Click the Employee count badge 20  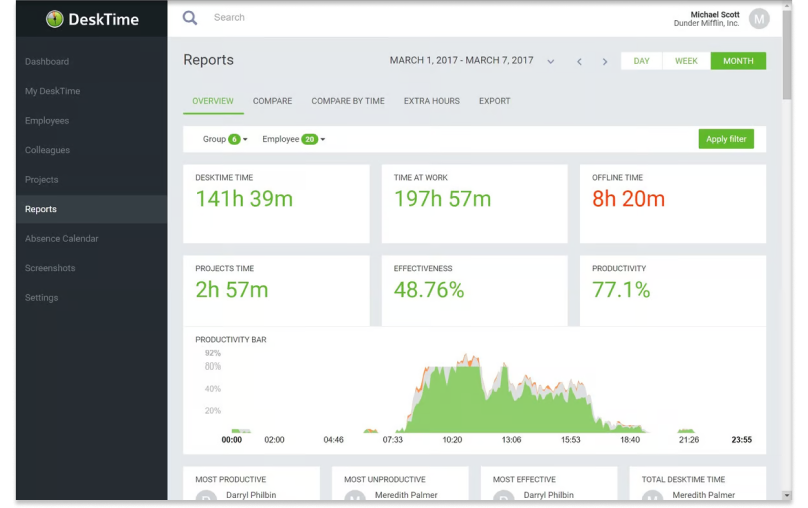(309, 139)
